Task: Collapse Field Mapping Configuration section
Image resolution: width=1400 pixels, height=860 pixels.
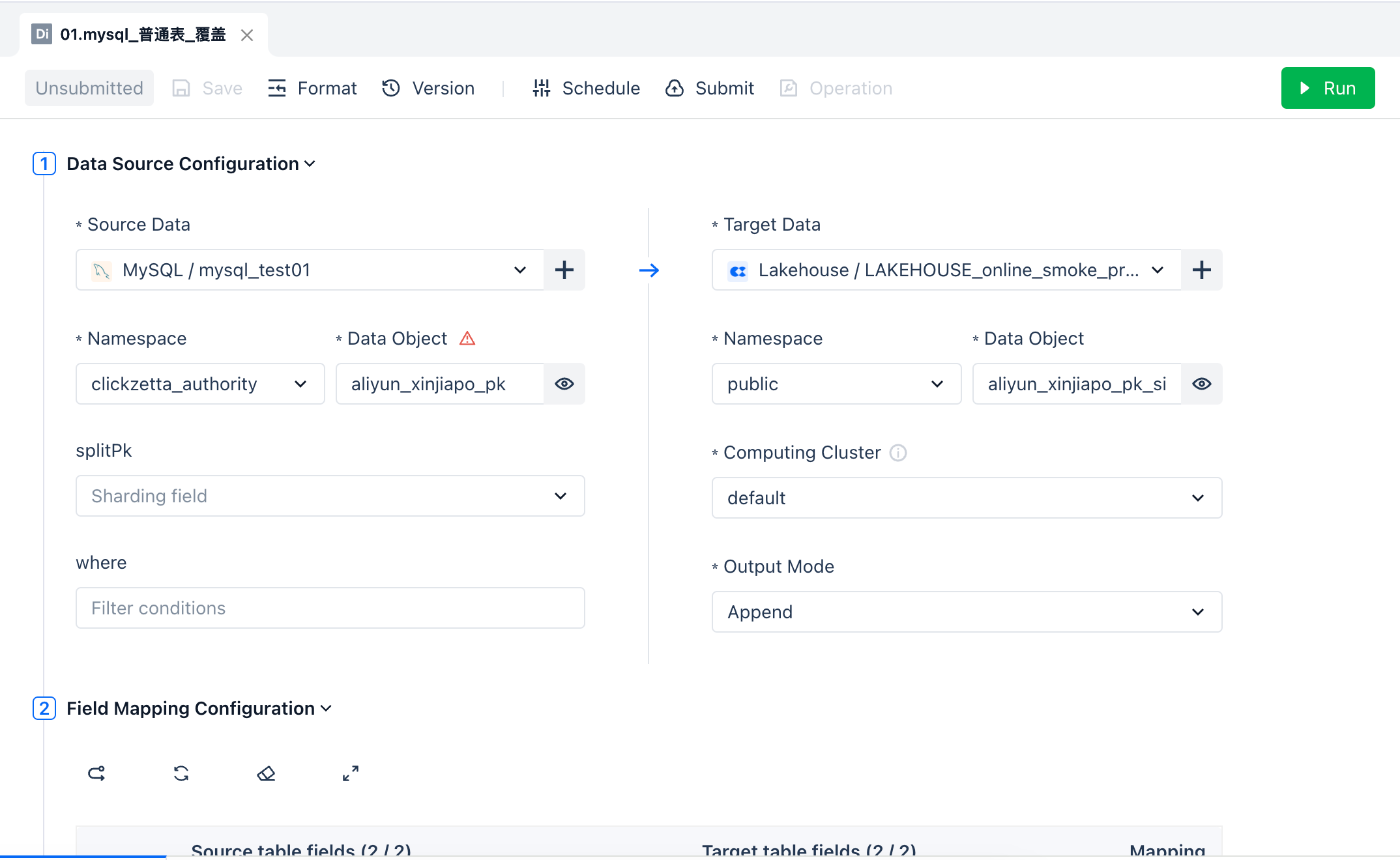Action: pyautogui.click(x=327, y=709)
